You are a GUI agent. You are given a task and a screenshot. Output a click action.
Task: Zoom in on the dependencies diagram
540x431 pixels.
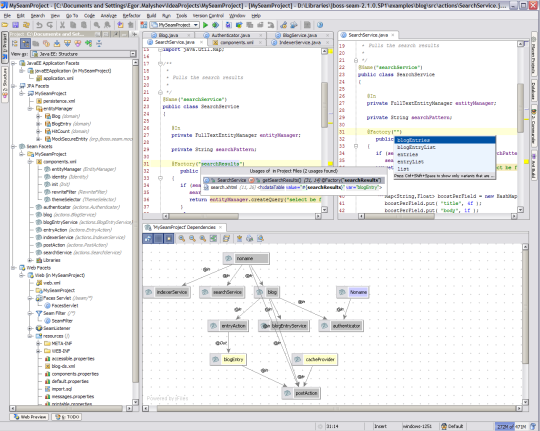(181, 238)
